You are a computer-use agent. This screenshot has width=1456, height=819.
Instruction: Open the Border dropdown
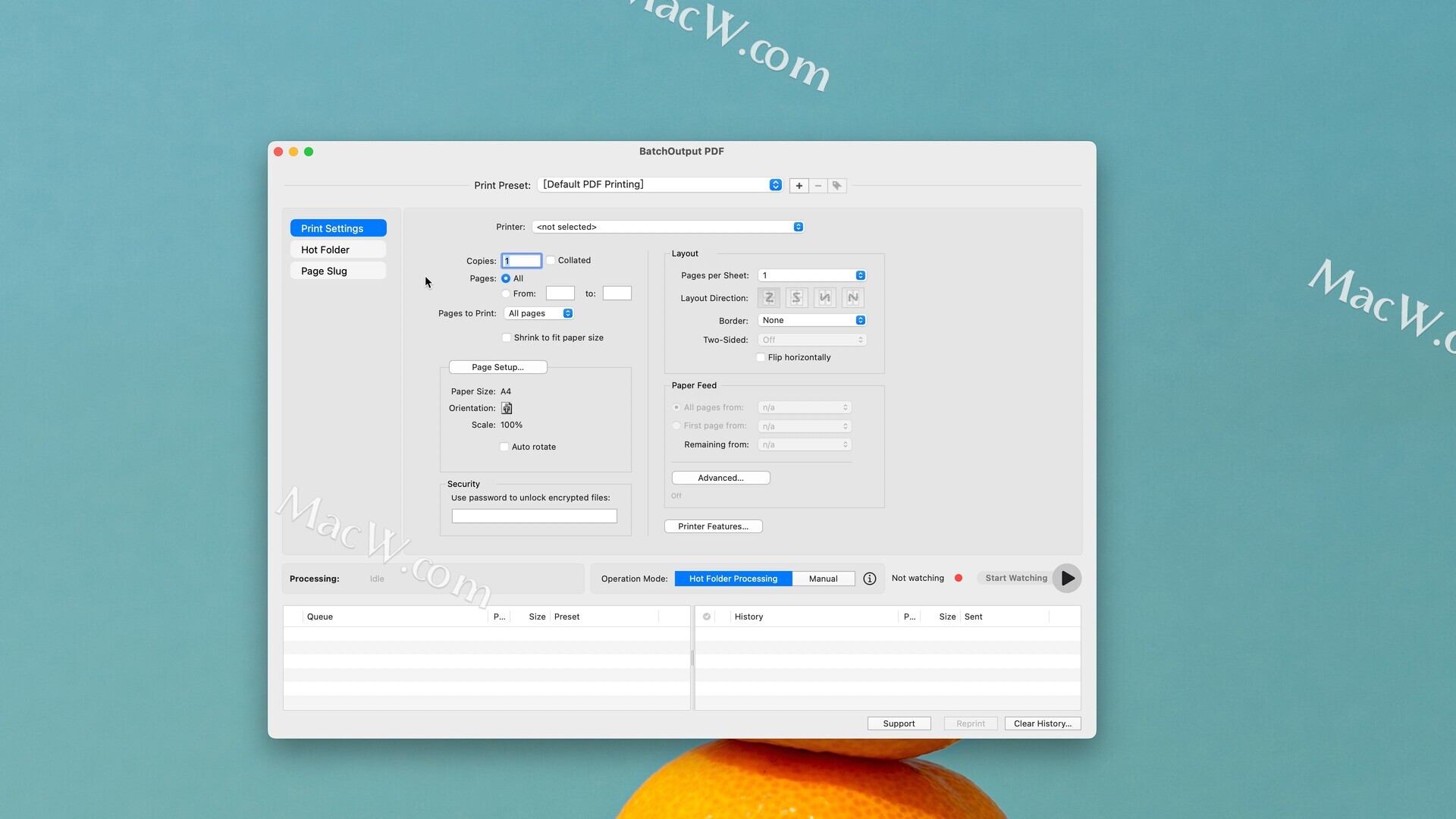click(x=812, y=320)
